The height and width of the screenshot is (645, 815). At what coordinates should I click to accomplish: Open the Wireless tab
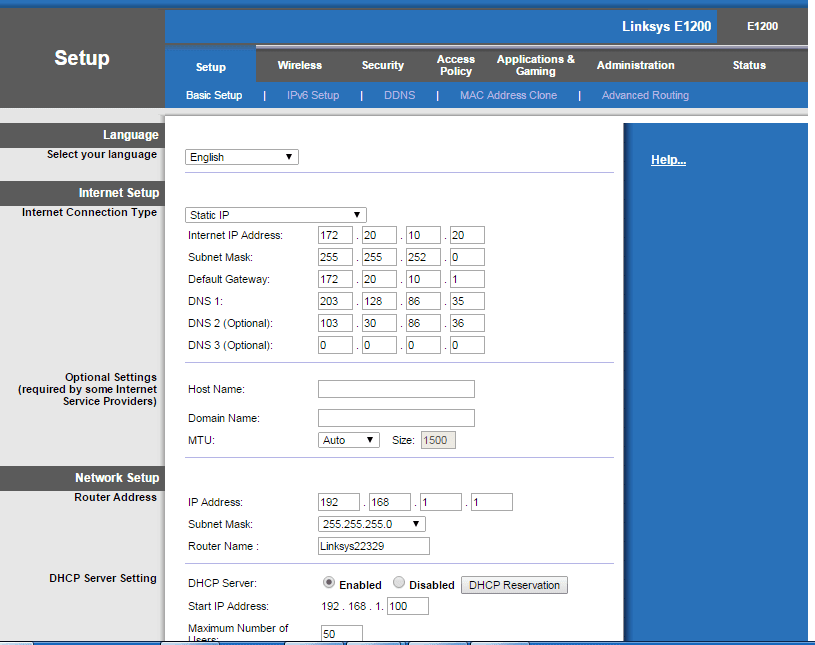pos(299,65)
